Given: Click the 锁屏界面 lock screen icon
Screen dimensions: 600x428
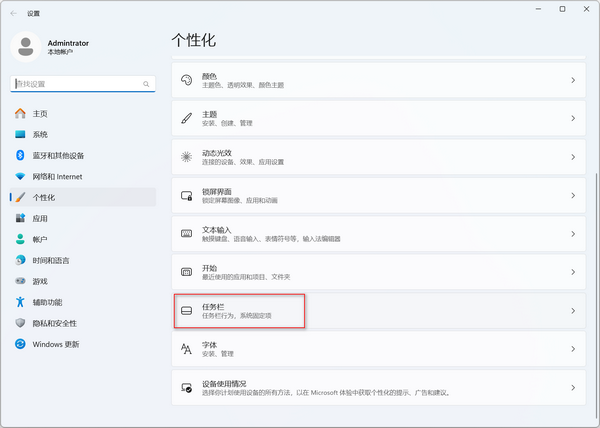Looking at the screenshot, I should 186,195.
